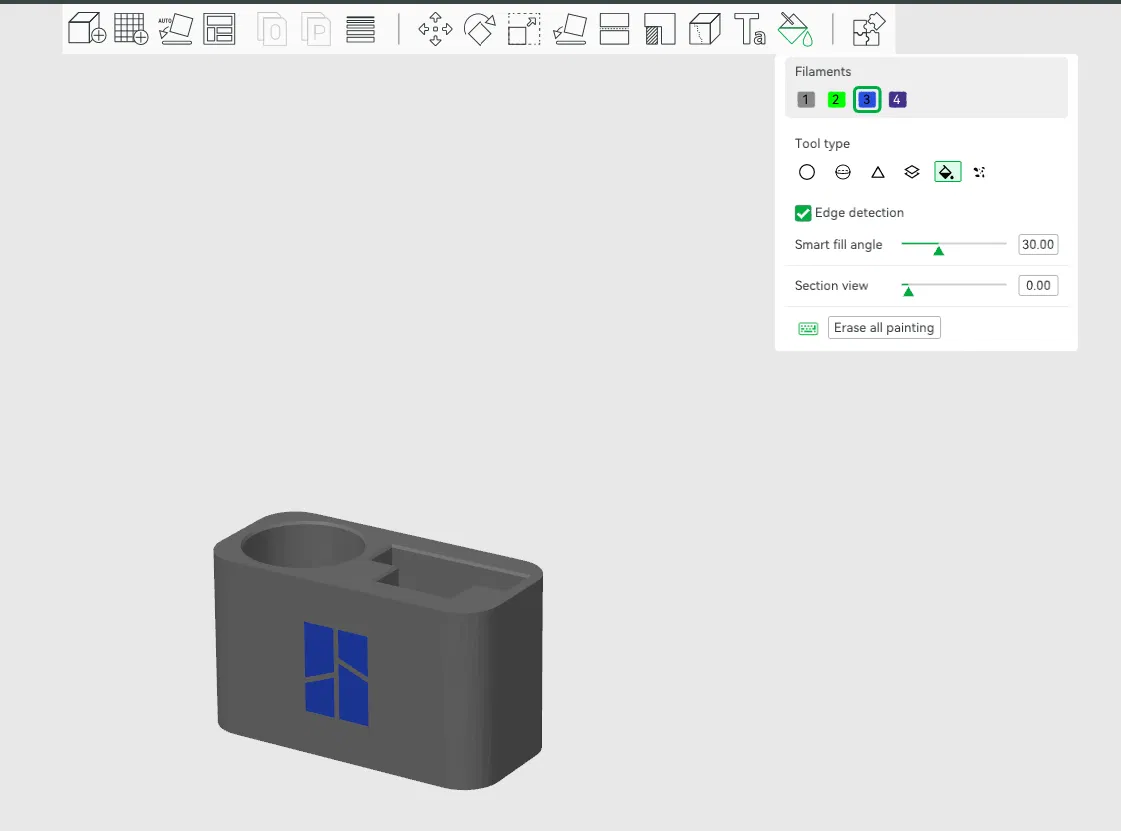Image resolution: width=1121 pixels, height=831 pixels.
Task: Open the Cut tool
Action: [x=614, y=29]
